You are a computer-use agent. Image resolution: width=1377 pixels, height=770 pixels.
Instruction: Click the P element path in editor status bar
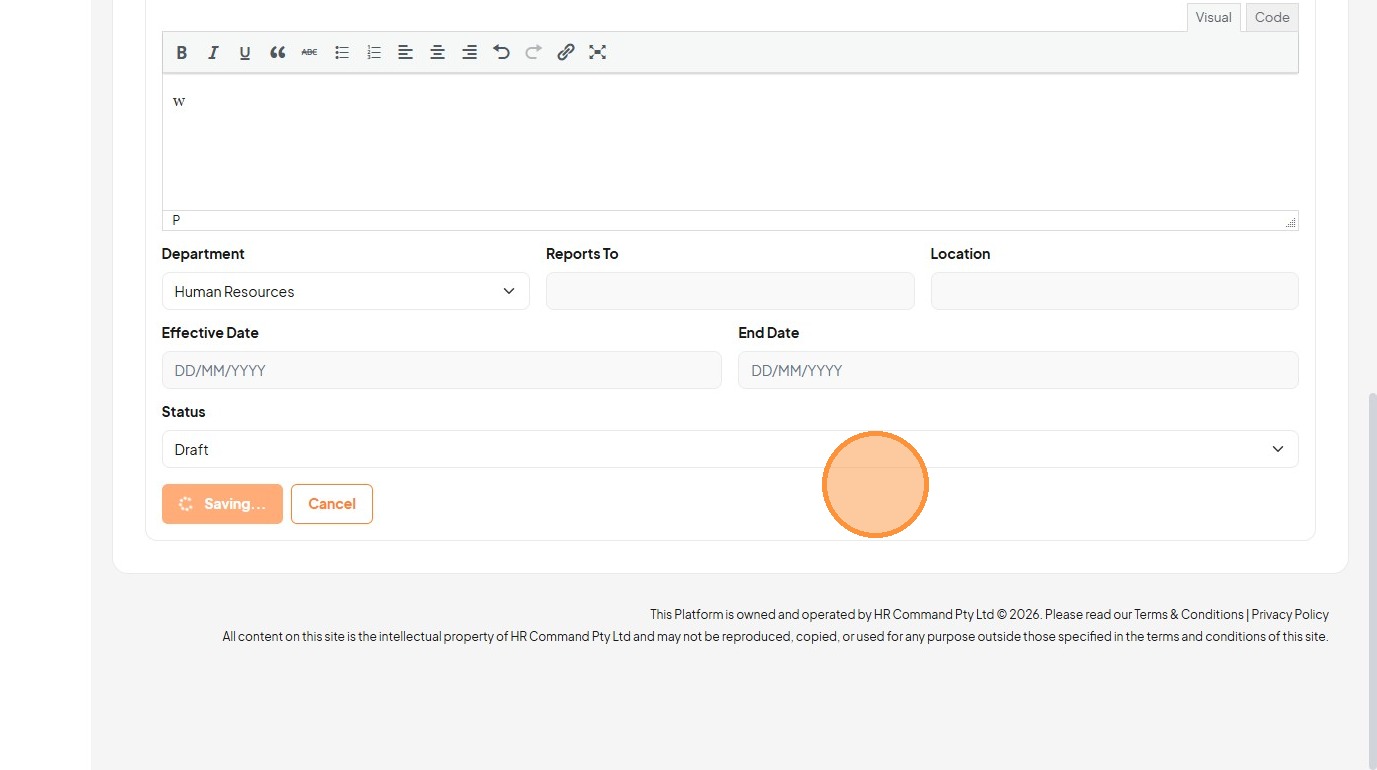tap(176, 220)
